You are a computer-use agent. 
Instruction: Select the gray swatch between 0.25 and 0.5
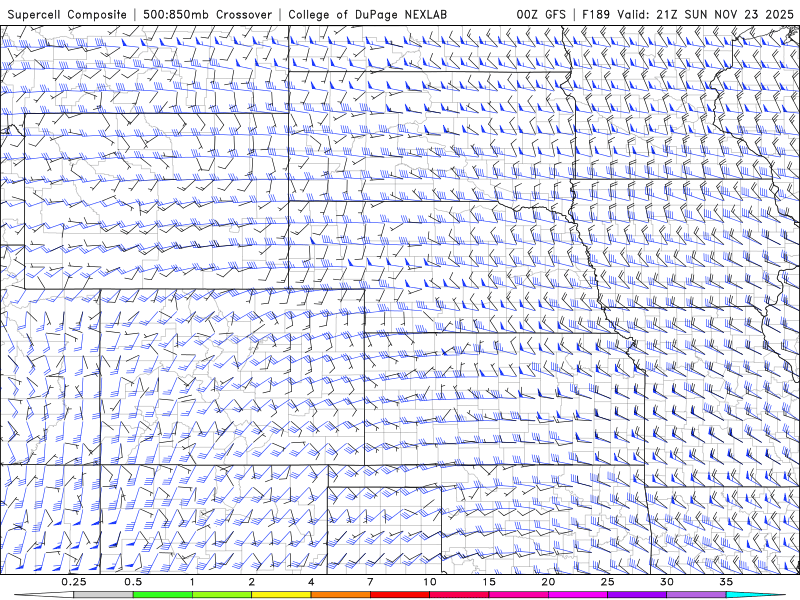[104, 595]
